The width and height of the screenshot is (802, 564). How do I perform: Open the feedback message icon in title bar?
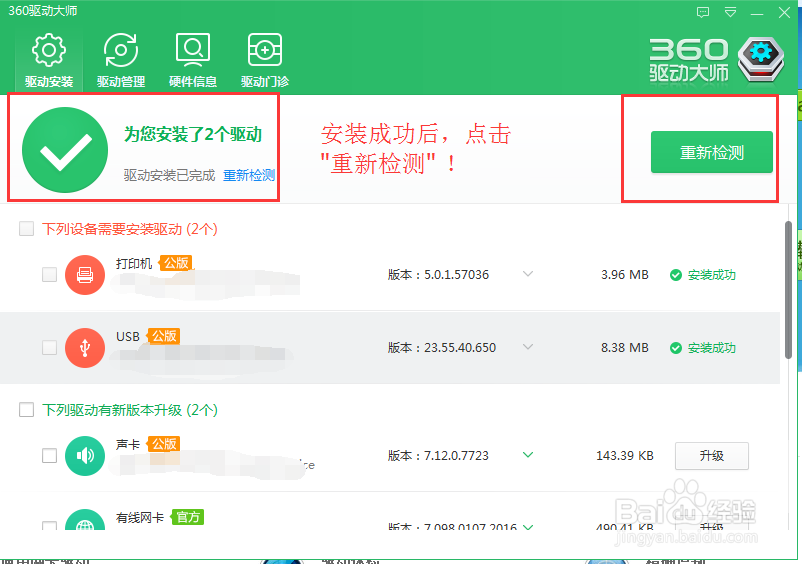coord(703,12)
